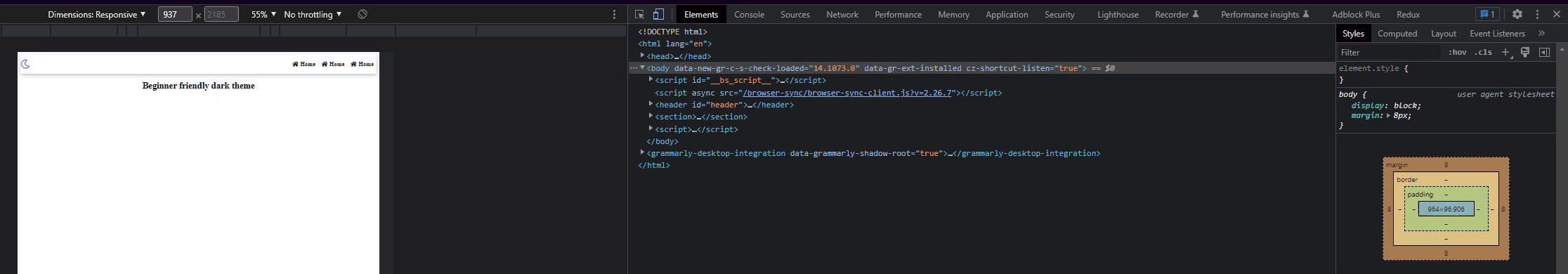Expand the header id="header" node
Screen dimensions: 1568x274
coord(651,104)
